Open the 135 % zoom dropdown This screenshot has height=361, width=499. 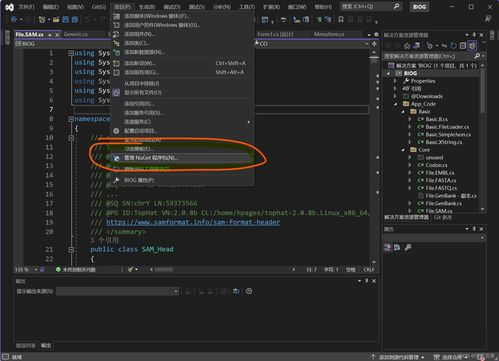(x=35, y=269)
